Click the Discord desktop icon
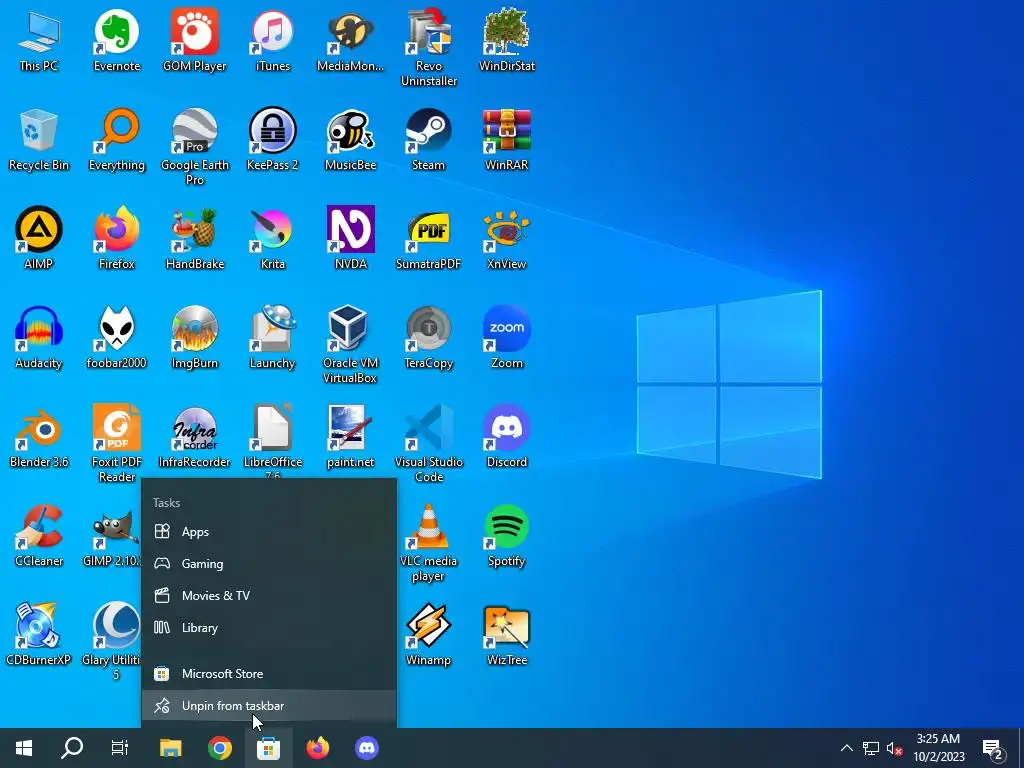 click(507, 436)
